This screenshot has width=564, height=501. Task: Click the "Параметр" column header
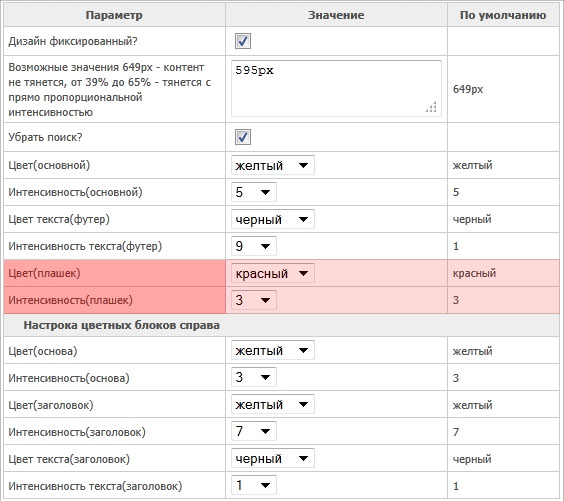(x=114, y=15)
